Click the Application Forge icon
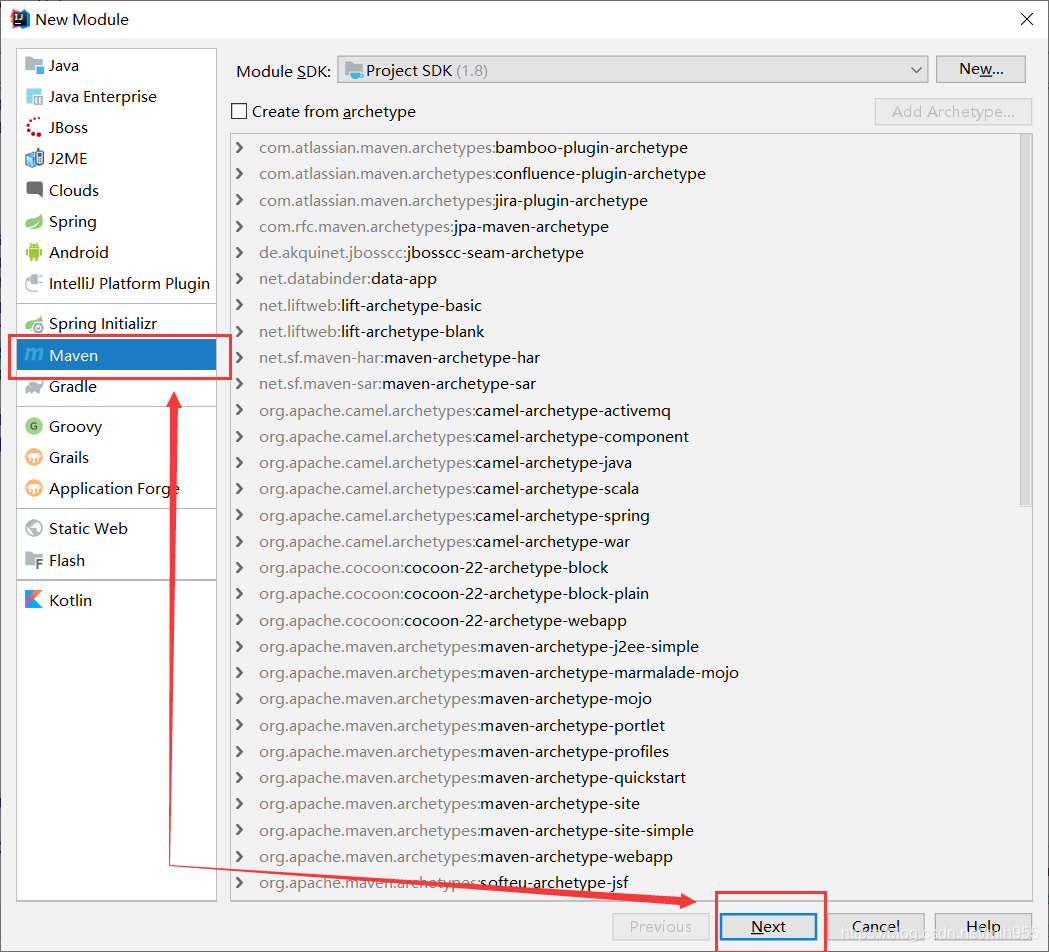This screenshot has height=952, width=1049. (33, 488)
